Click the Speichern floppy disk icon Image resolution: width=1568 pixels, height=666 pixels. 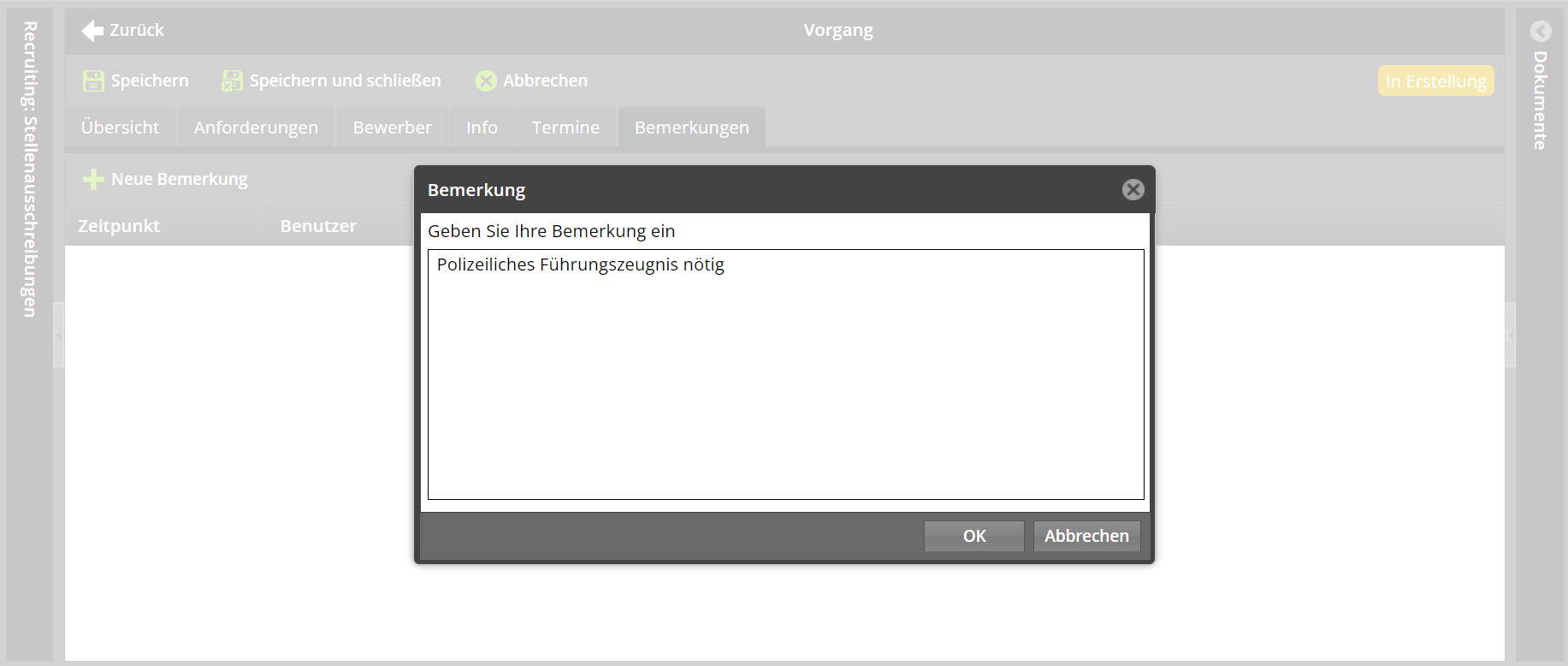(93, 80)
